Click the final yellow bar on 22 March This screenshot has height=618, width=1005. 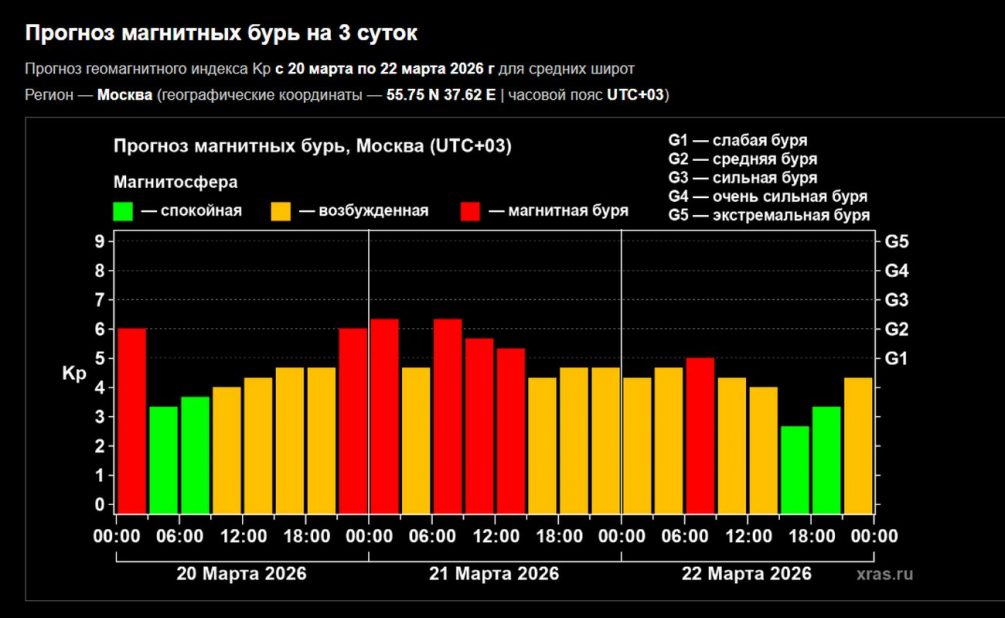[x=858, y=445]
